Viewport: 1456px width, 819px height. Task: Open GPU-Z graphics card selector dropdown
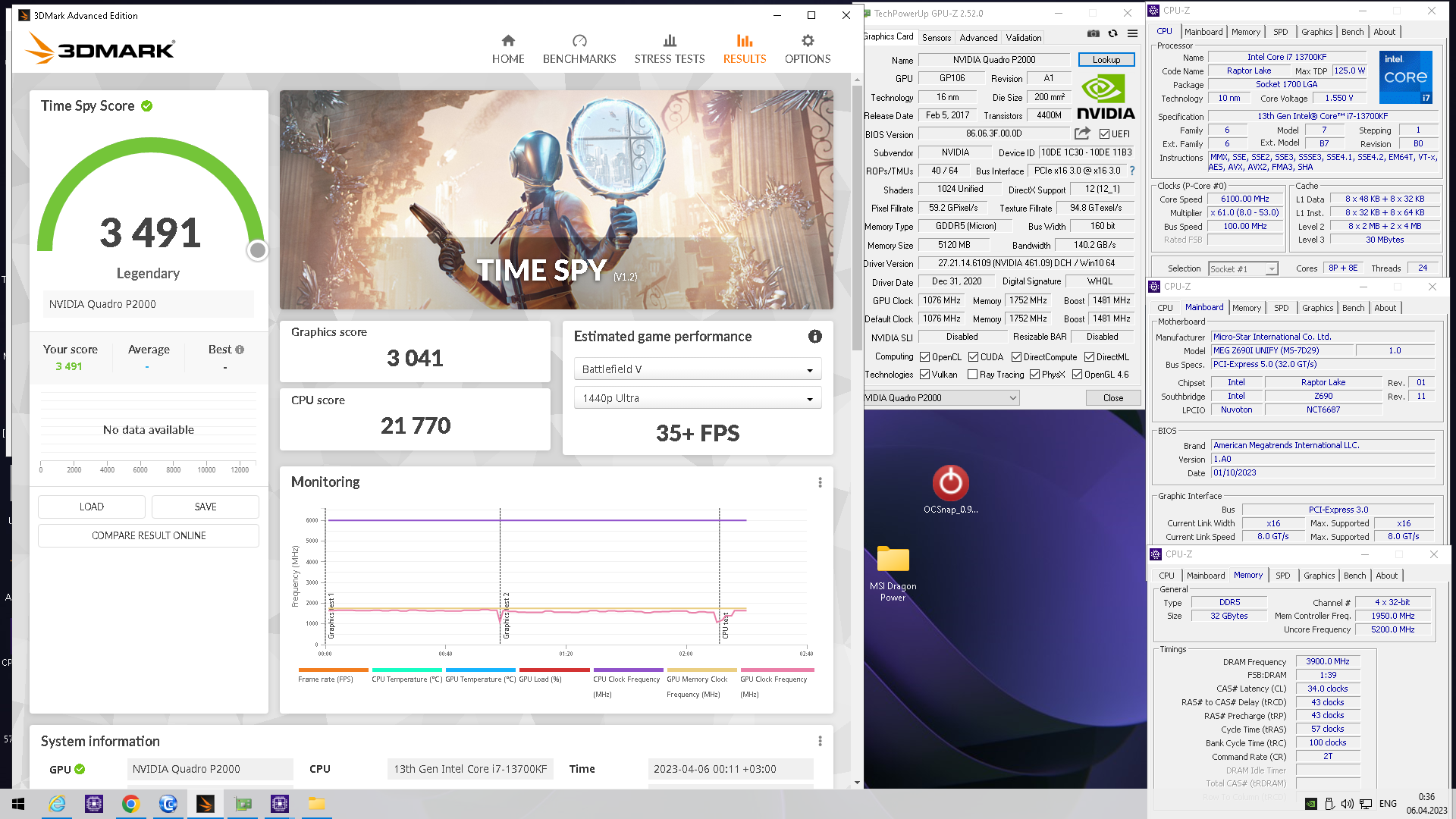pos(941,398)
